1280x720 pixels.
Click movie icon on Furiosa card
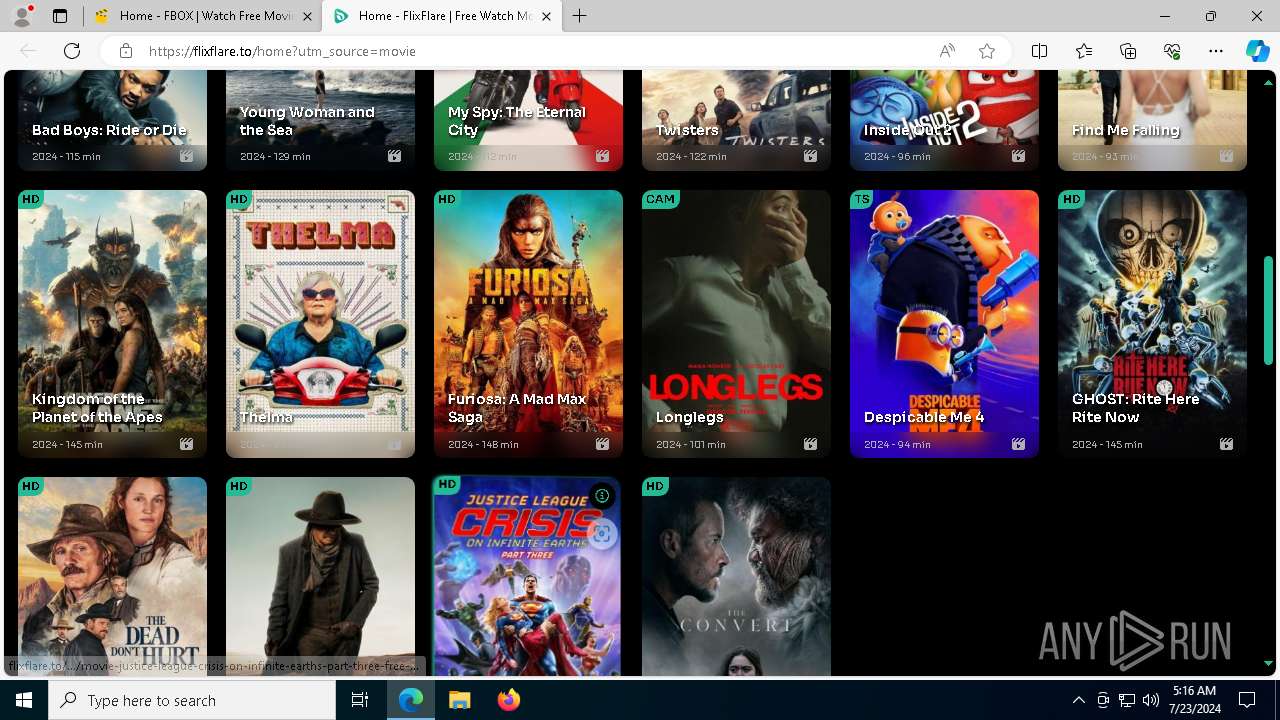(602, 444)
